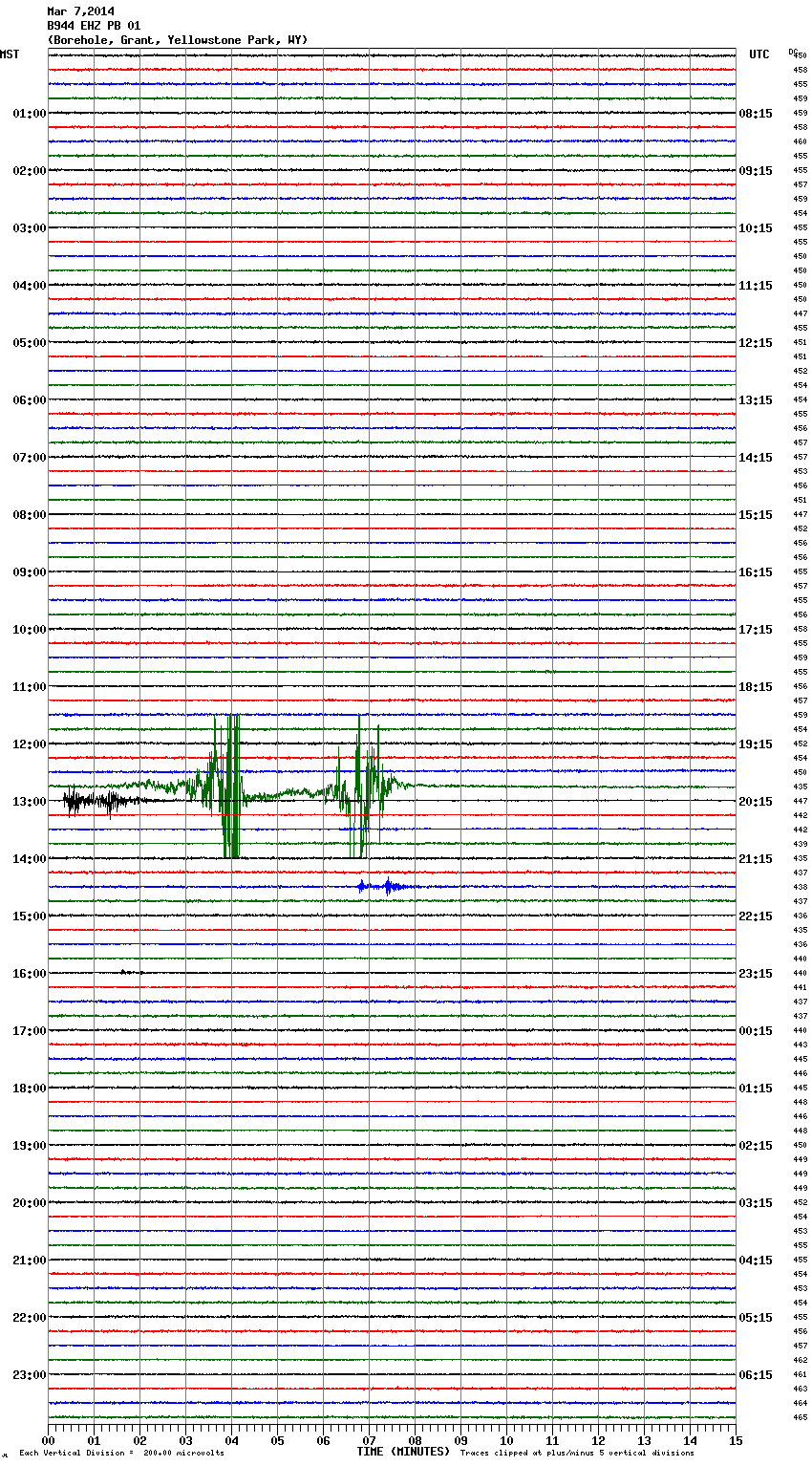
Task: Click the 15:15 UTC time label
Action: point(756,515)
